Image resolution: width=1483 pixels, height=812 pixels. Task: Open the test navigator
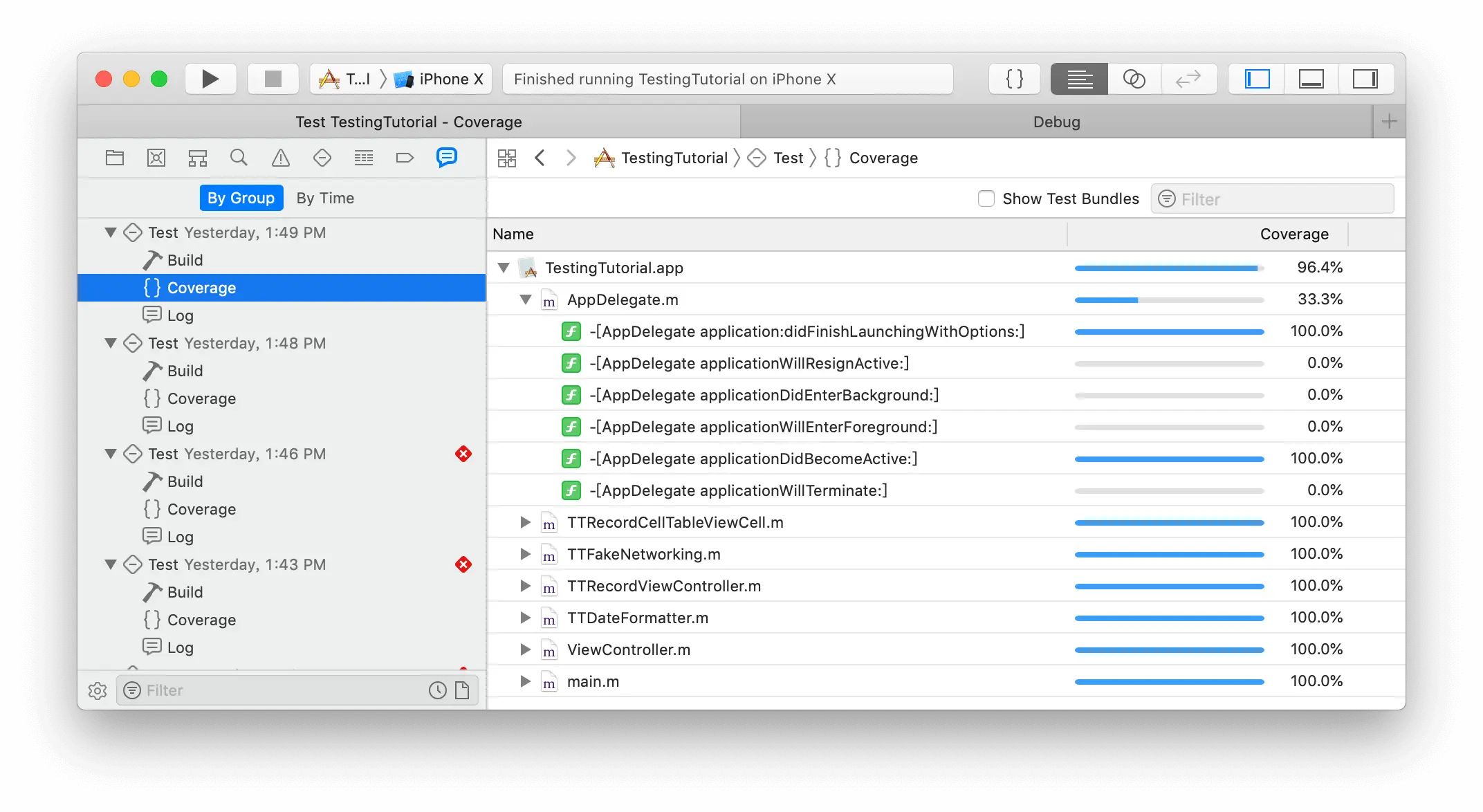(322, 158)
